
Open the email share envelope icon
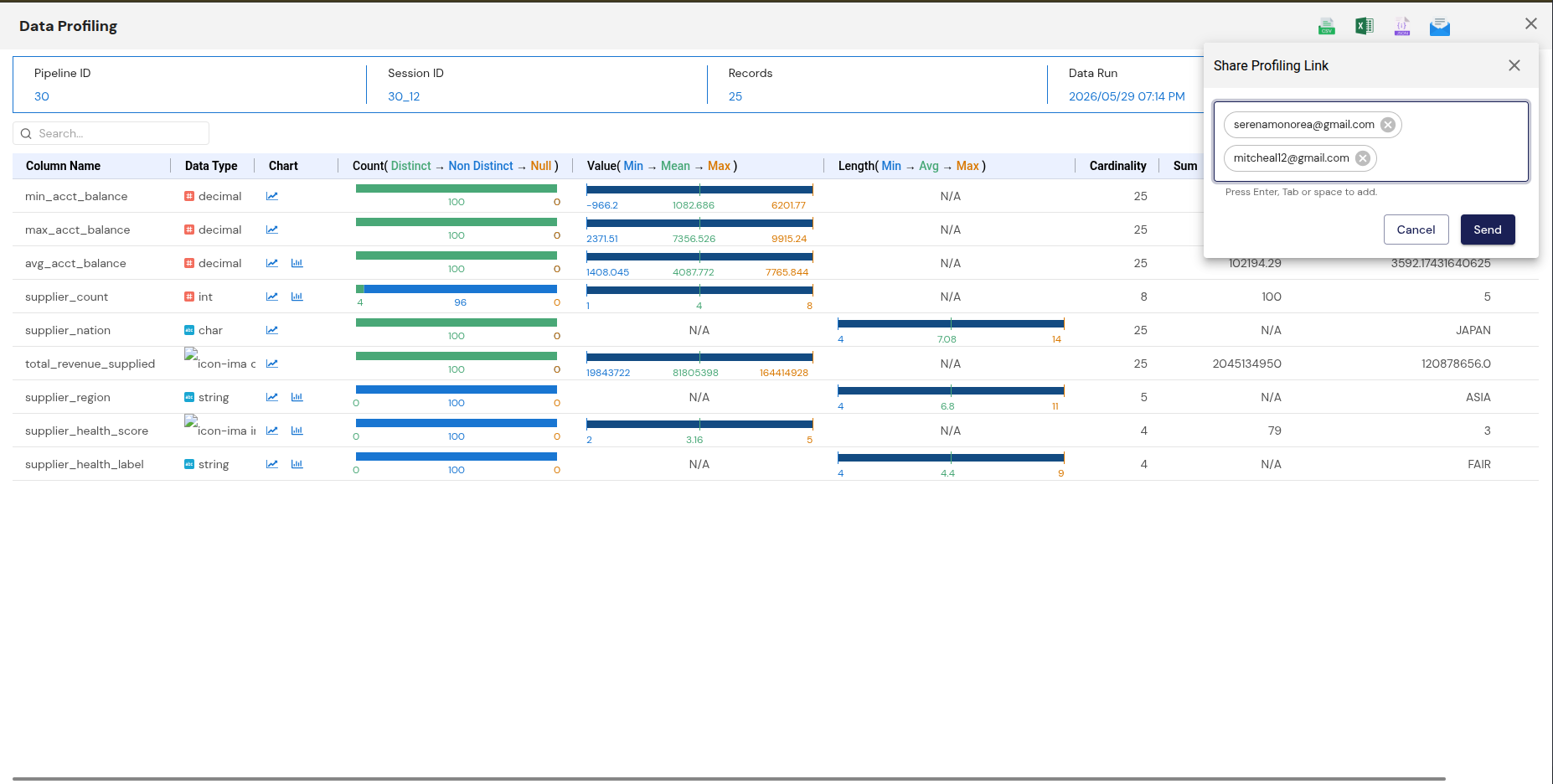click(1440, 27)
